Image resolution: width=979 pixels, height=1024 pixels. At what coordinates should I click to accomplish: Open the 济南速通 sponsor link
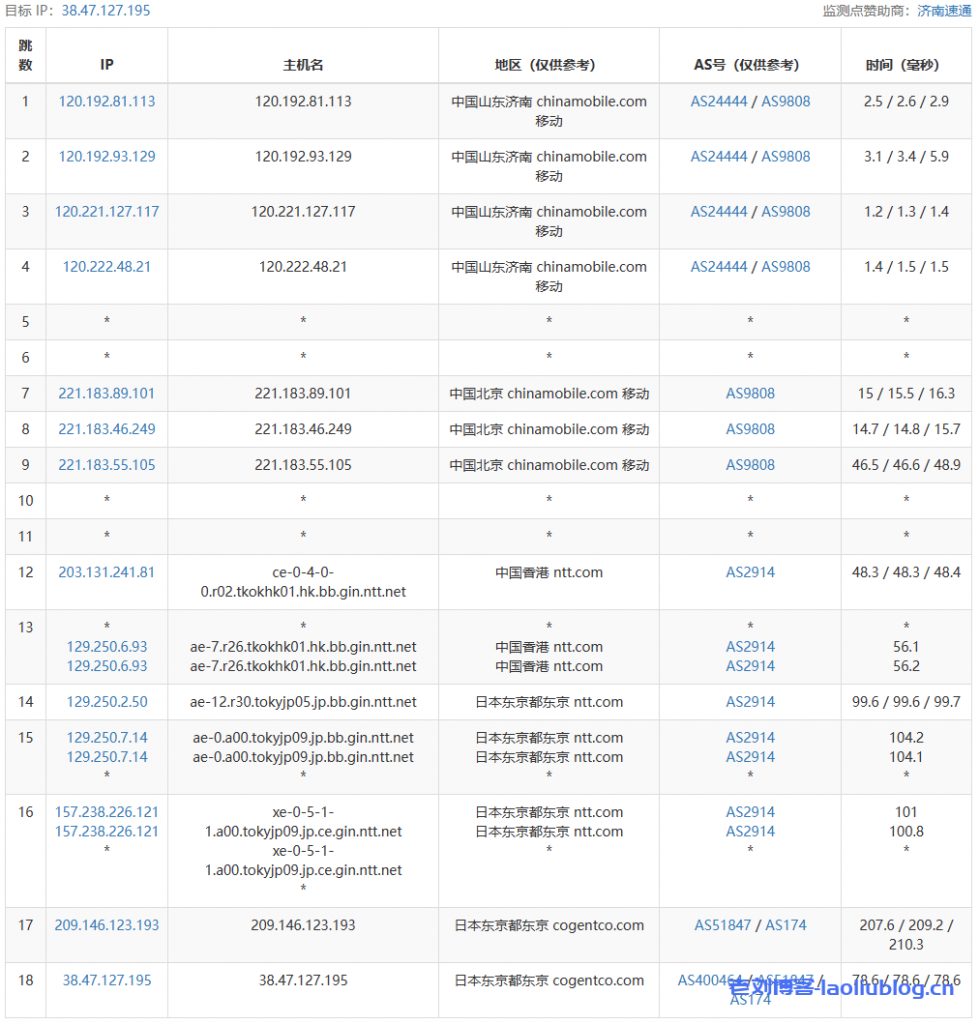[944, 11]
